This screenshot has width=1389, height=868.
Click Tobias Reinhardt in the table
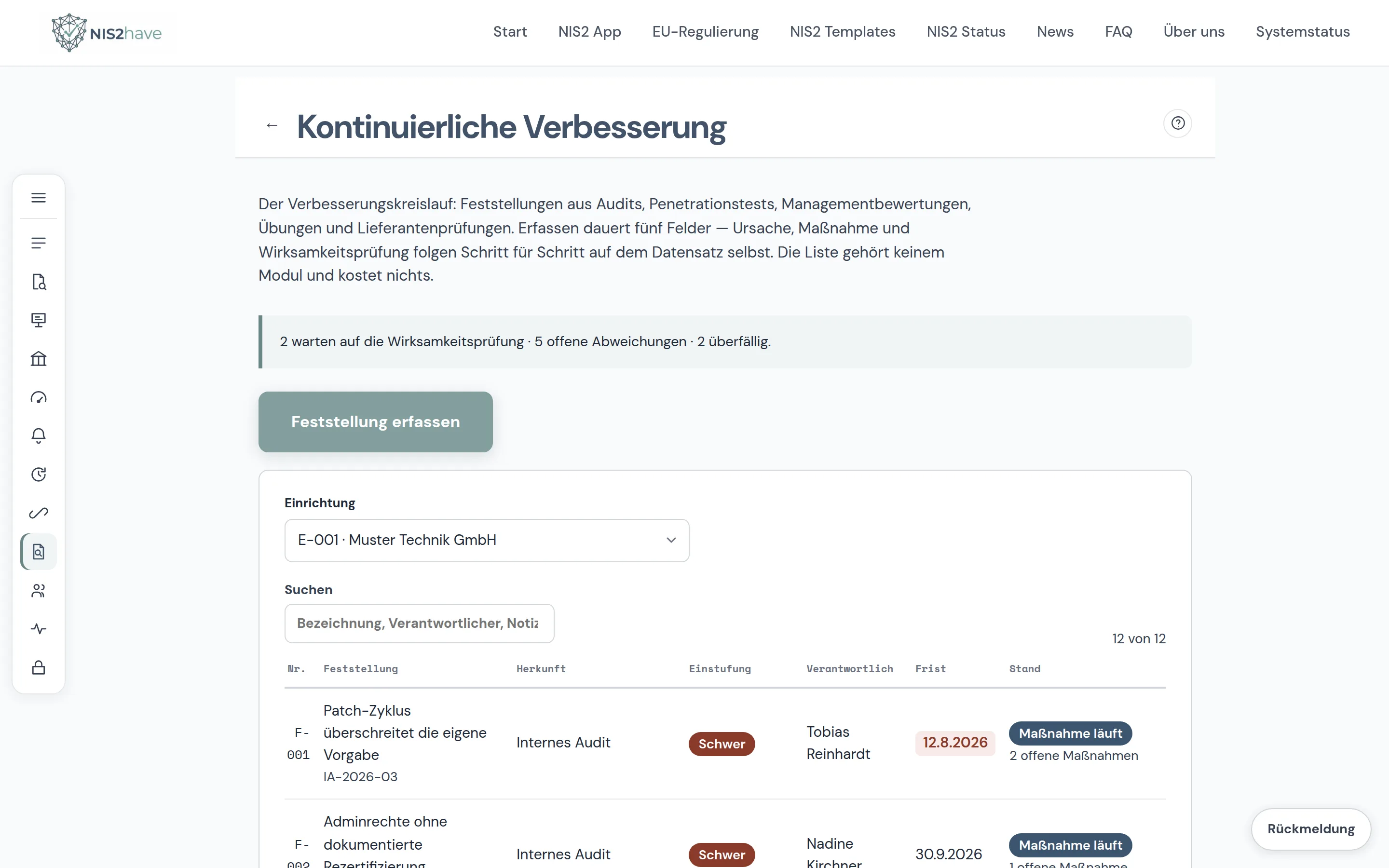838,743
